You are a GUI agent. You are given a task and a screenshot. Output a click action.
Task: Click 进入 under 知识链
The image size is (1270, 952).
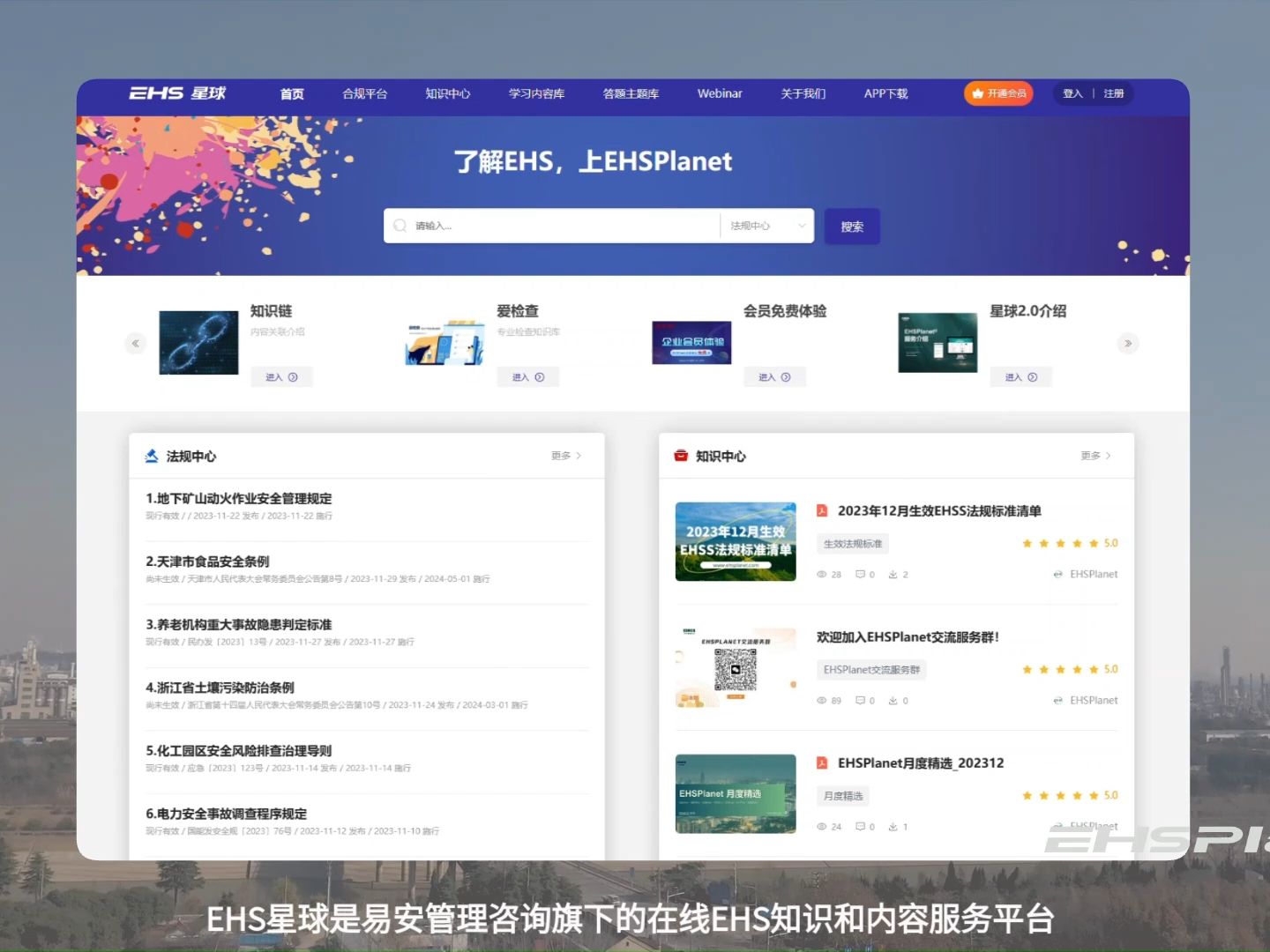coord(281,377)
